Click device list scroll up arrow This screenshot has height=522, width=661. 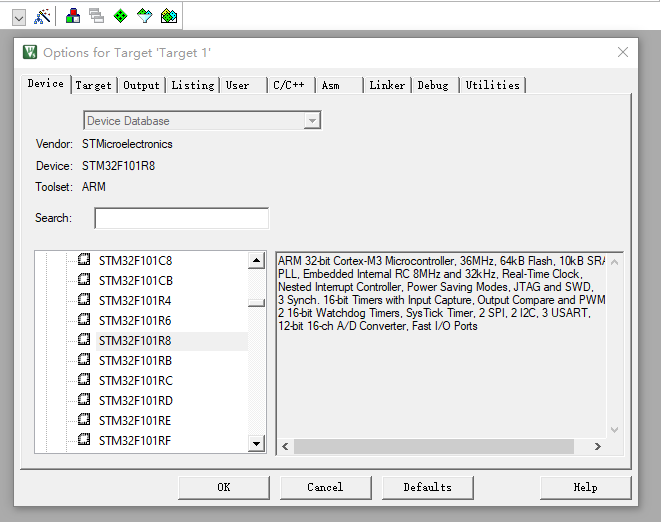coord(256,260)
